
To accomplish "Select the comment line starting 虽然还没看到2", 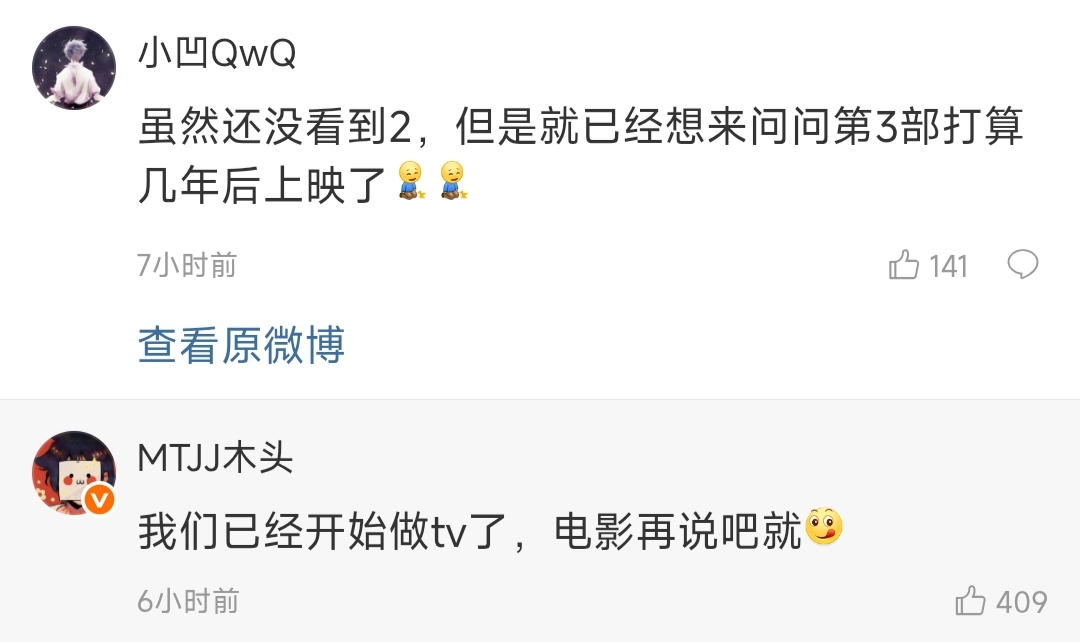I will [581, 126].
